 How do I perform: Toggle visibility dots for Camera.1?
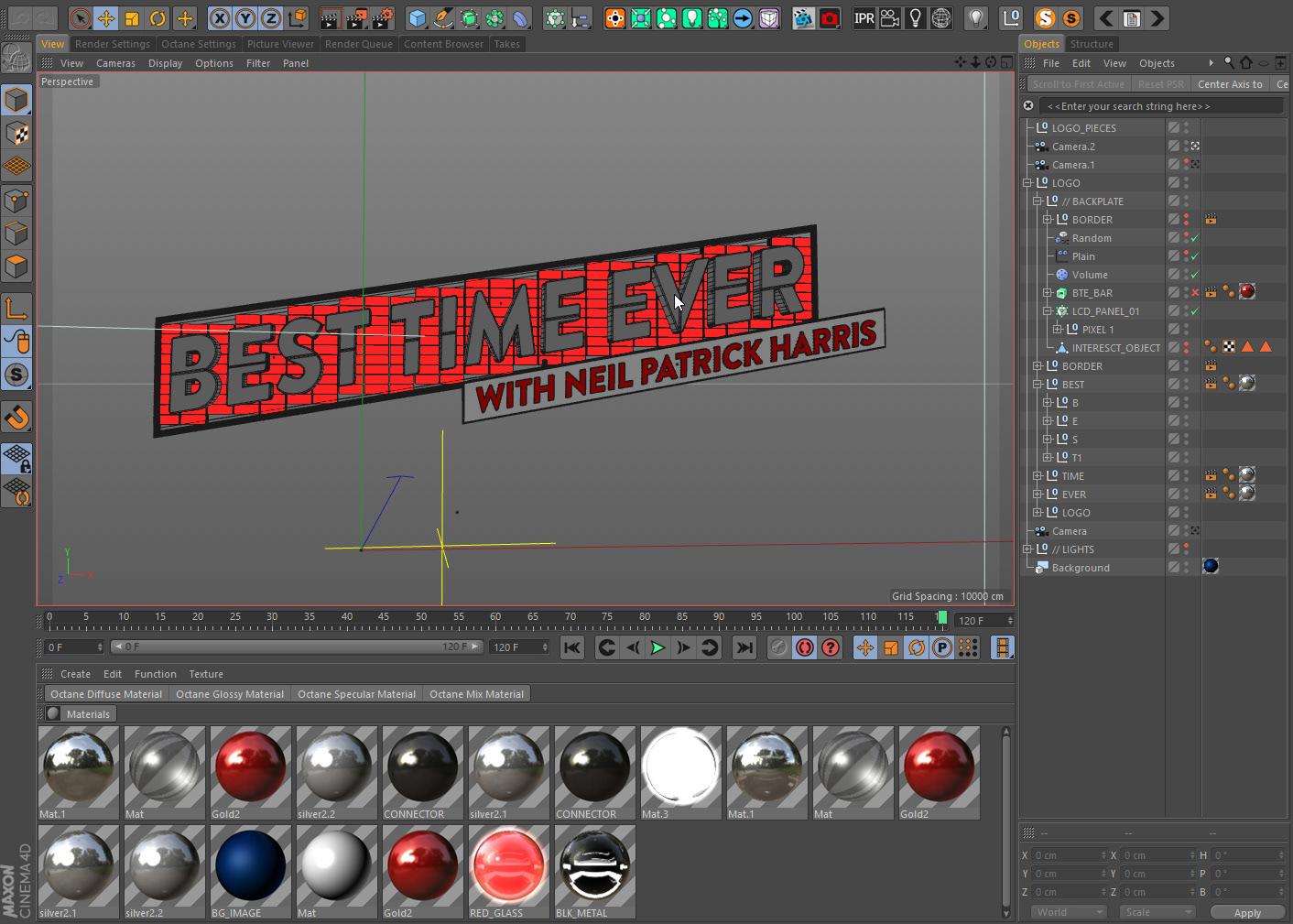coord(1186,165)
